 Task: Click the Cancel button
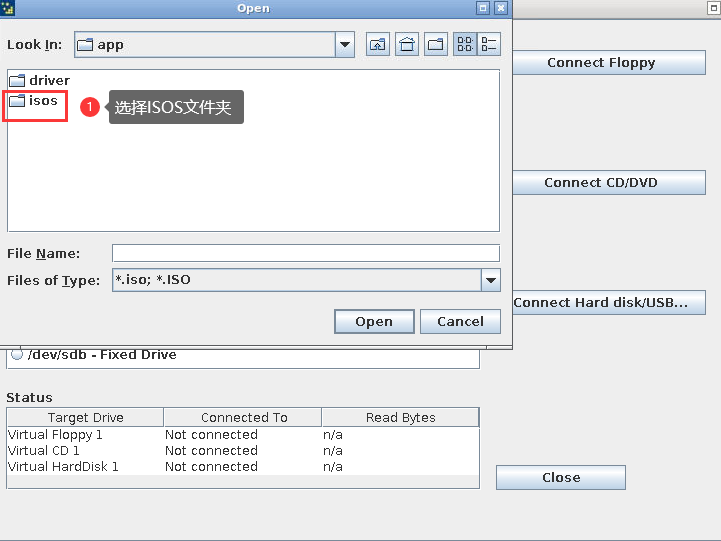tap(460, 322)
